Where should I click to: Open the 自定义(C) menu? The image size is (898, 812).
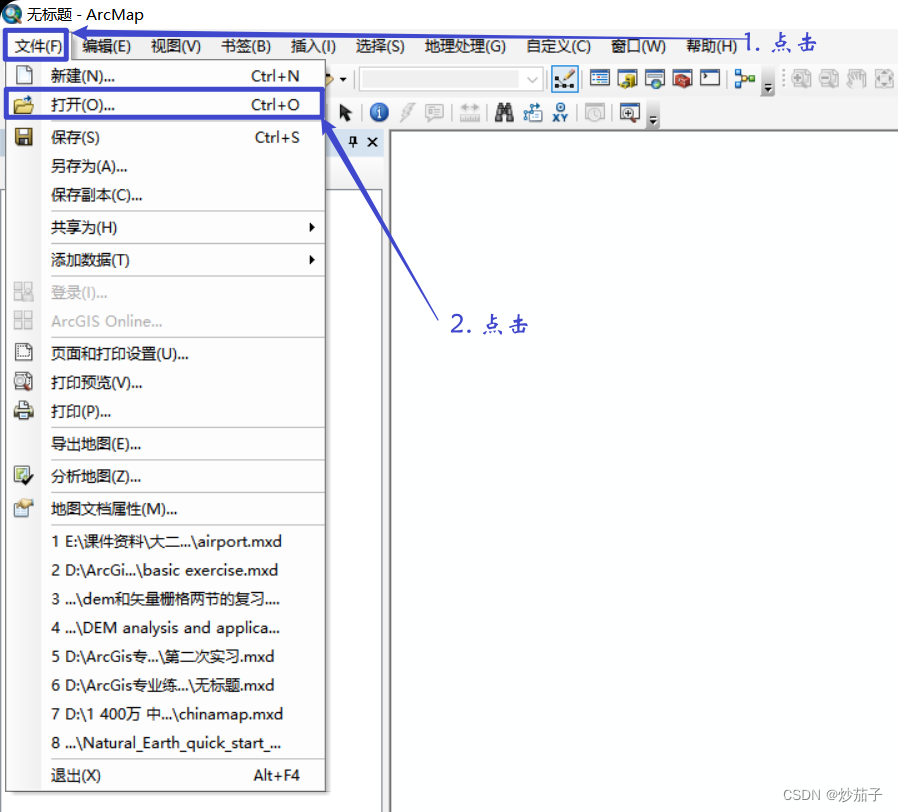[x=558, y=46]
